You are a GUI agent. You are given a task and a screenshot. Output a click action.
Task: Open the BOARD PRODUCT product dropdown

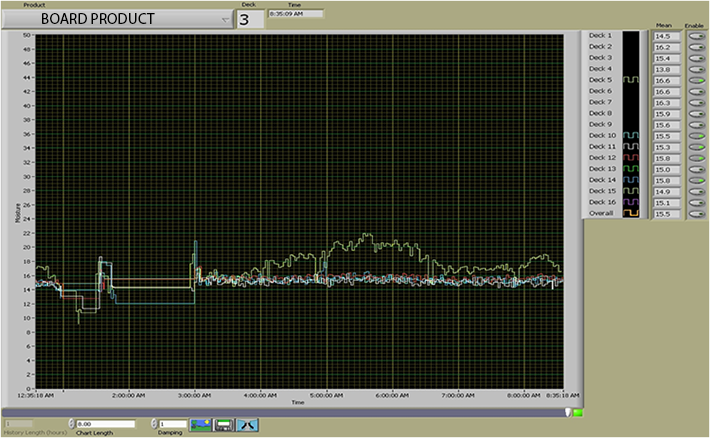click(x=118, y=19)
